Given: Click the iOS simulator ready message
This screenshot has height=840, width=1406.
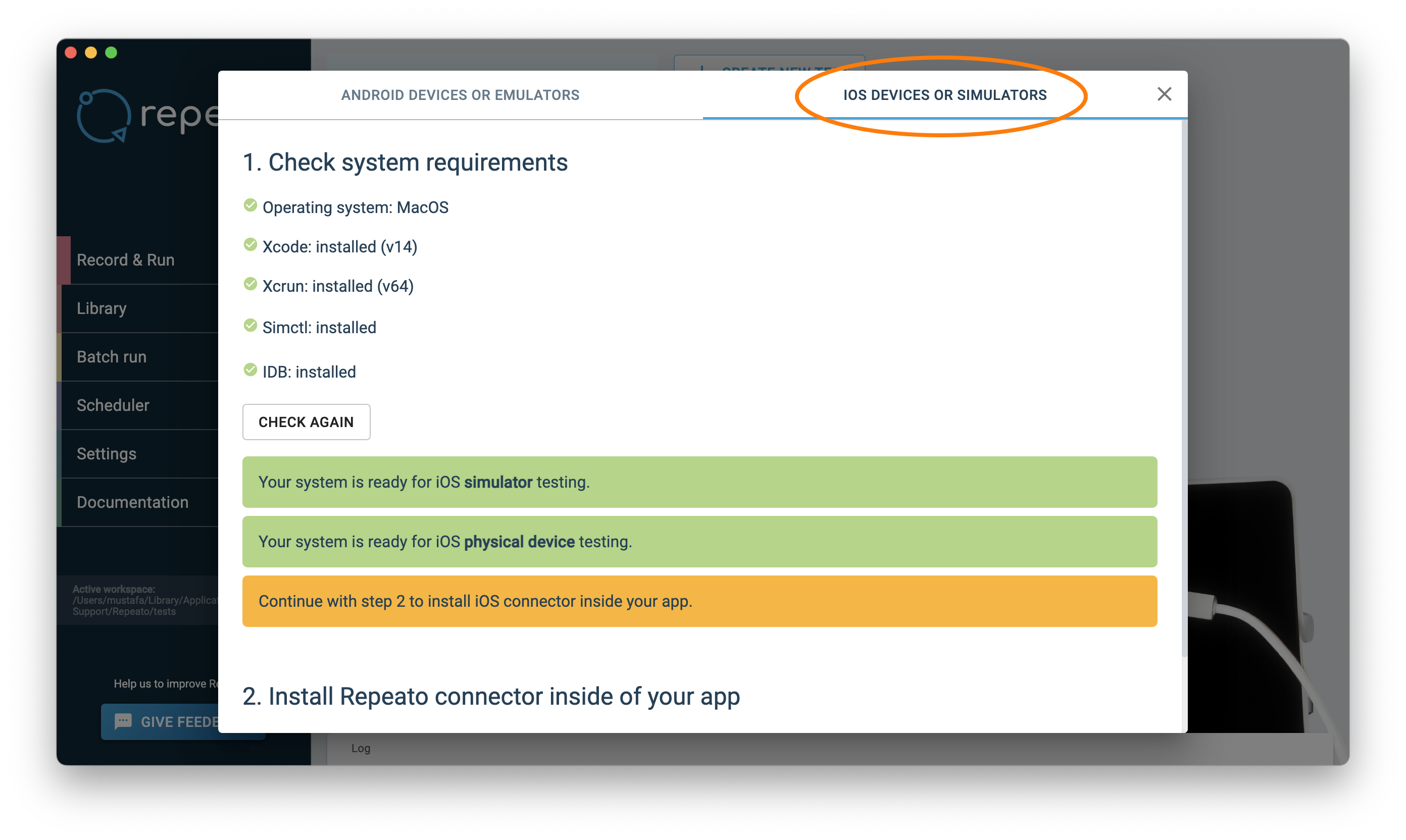Looking at the screenshot, I should tap(699, 482).
